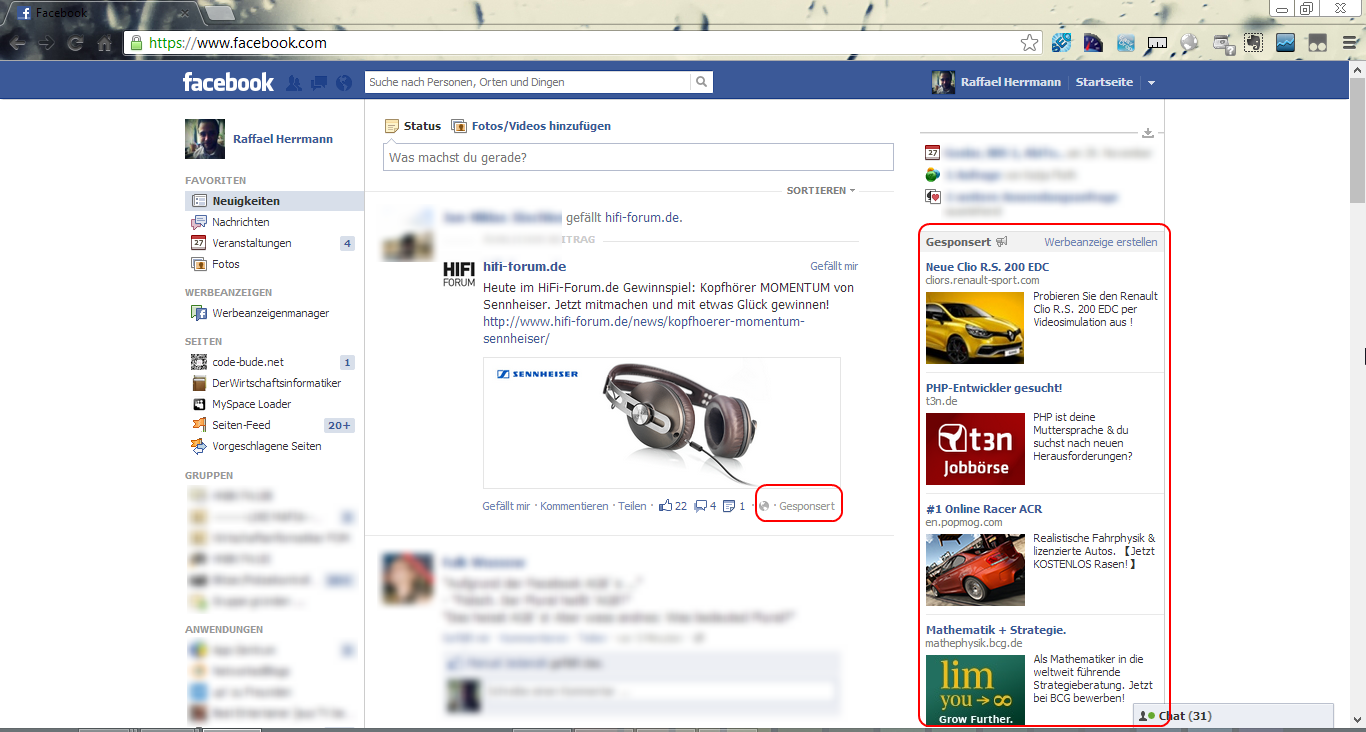Click #1 Online Racer ACR ad title
This screenshot has width=1366, height=732.
coord(984,509)
